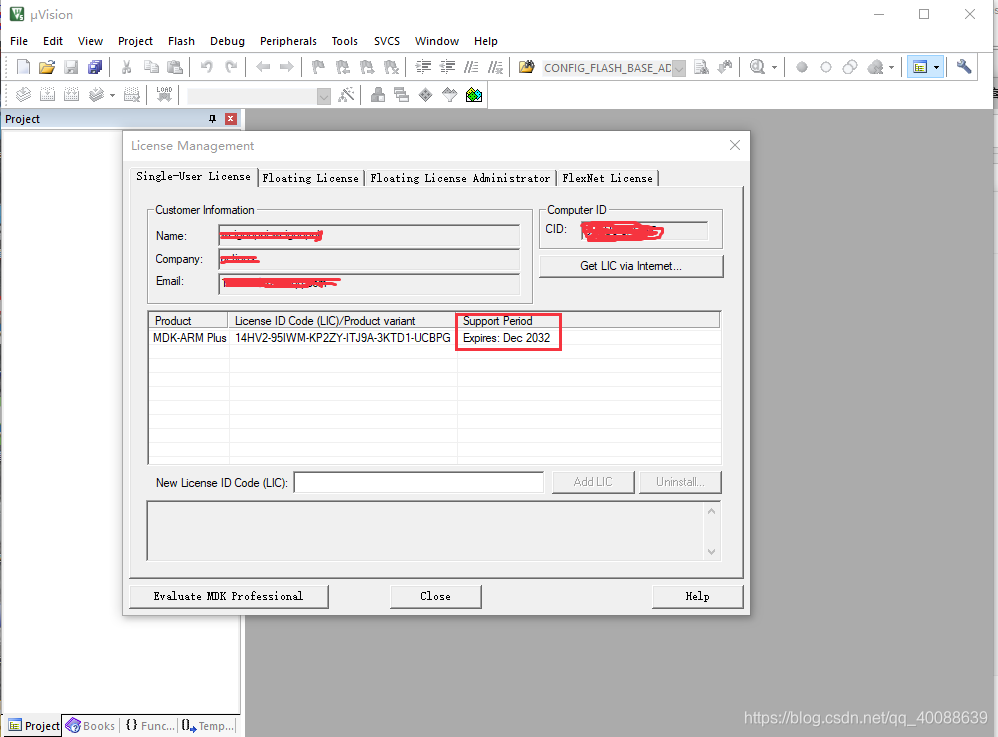Screen dimensions: 998x737
Task: Switch to FlexNet License tab
Action: pyautogui.click(x=607, y=178)
